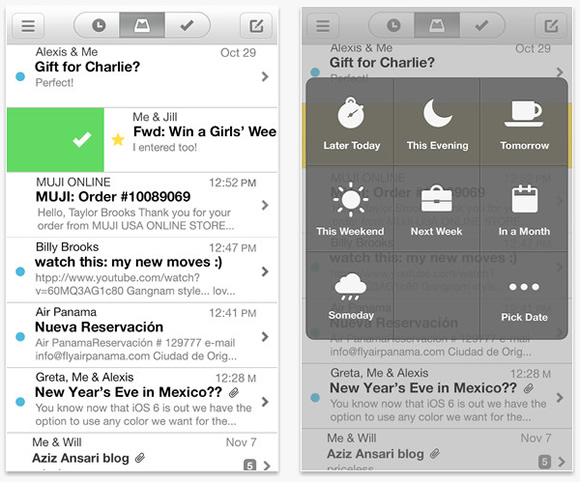This screenshot has width=580, height=482.
Task: Pick This Weekend sun option
Action: (350, 209)
